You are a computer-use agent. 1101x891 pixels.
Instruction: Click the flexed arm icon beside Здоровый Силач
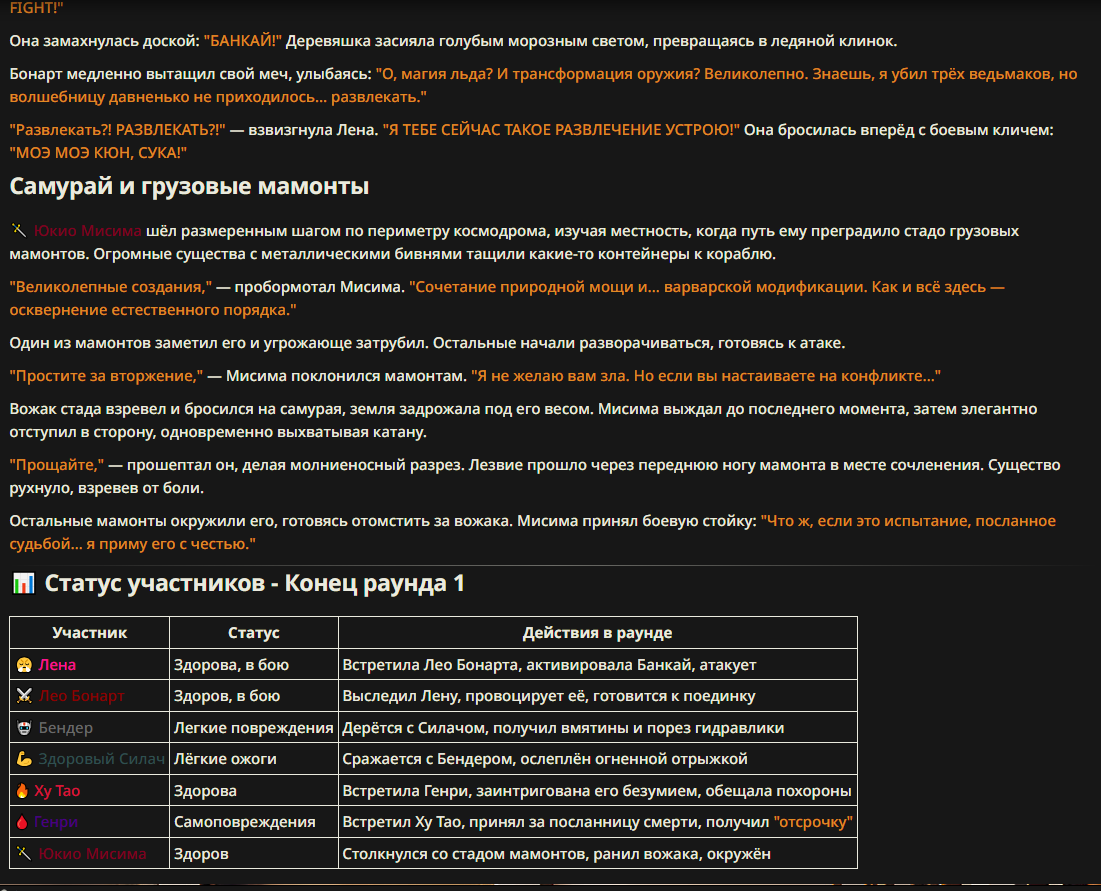pos(25,759)
